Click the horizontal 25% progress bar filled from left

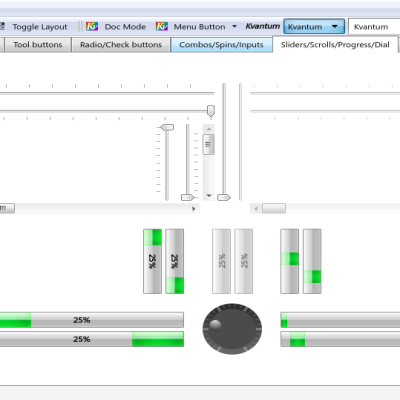(92, 320)
